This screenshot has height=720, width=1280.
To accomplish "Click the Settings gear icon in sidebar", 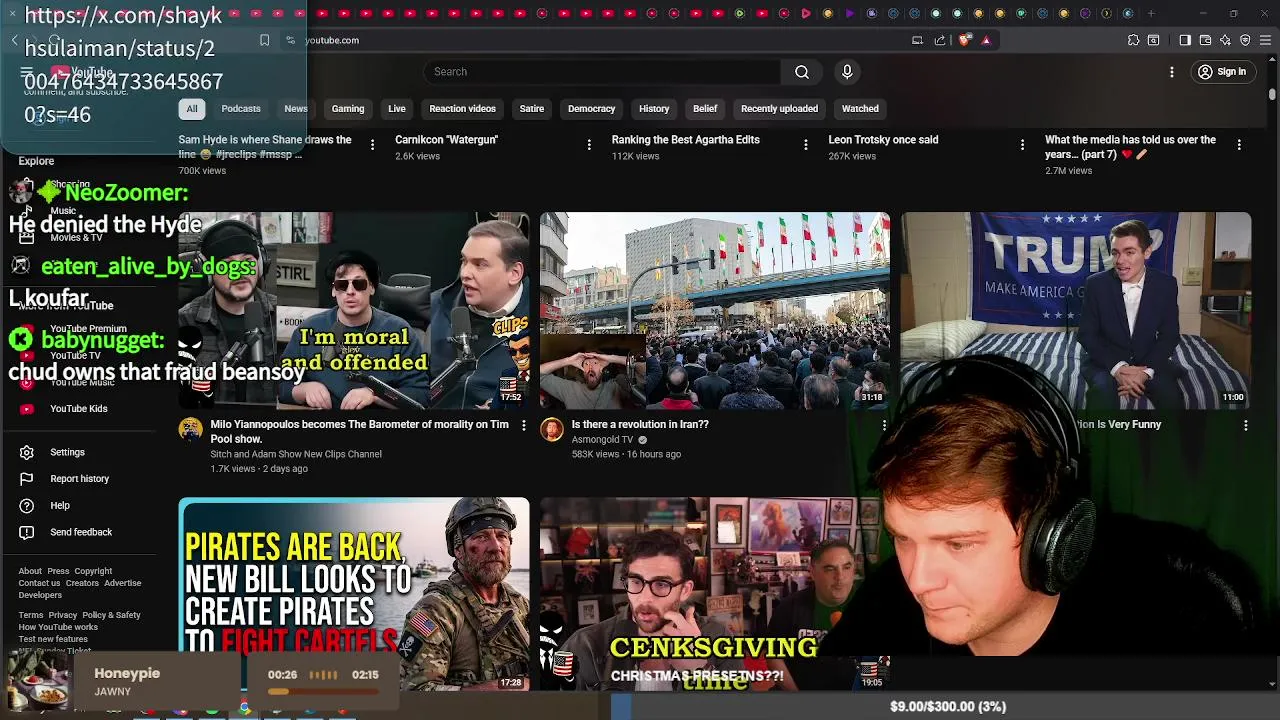I will point(27,452).
